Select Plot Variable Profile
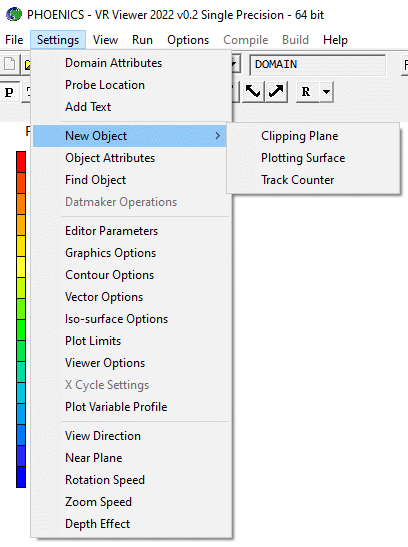The height and width of the screenshot is (547, 408). (x=131, y=406)
